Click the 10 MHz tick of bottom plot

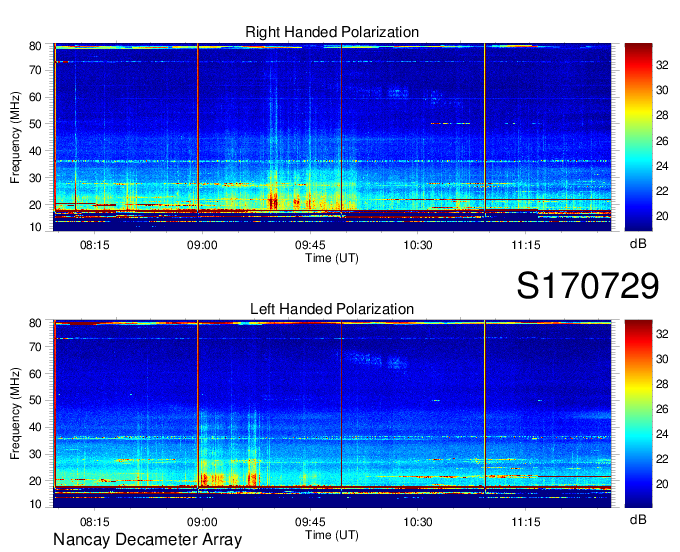pyautogui.click(x=35, y=504)
